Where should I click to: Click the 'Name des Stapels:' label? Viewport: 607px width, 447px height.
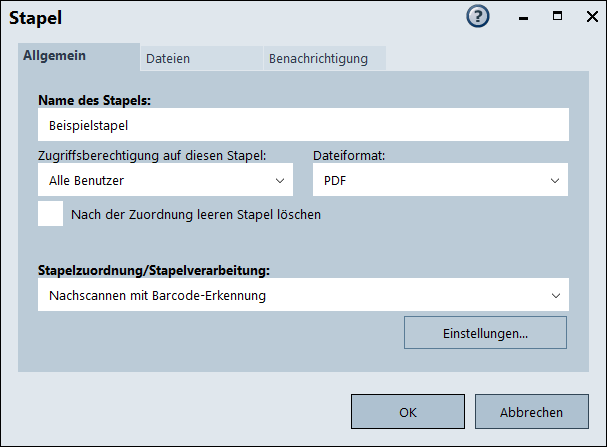pyautogui.click(x=101, y=100)
